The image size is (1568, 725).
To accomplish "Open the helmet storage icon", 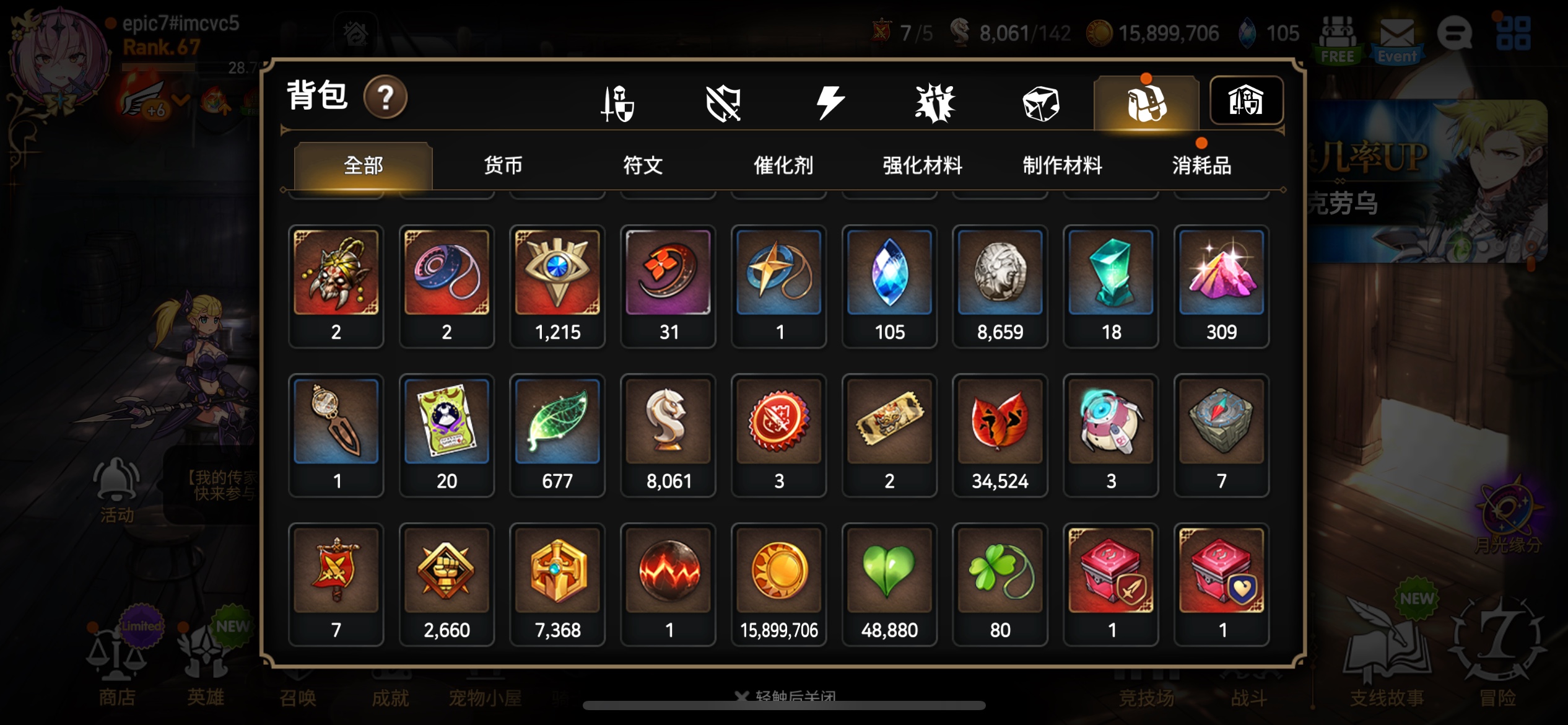I will pyautogui.click(x=1246, y=101).
